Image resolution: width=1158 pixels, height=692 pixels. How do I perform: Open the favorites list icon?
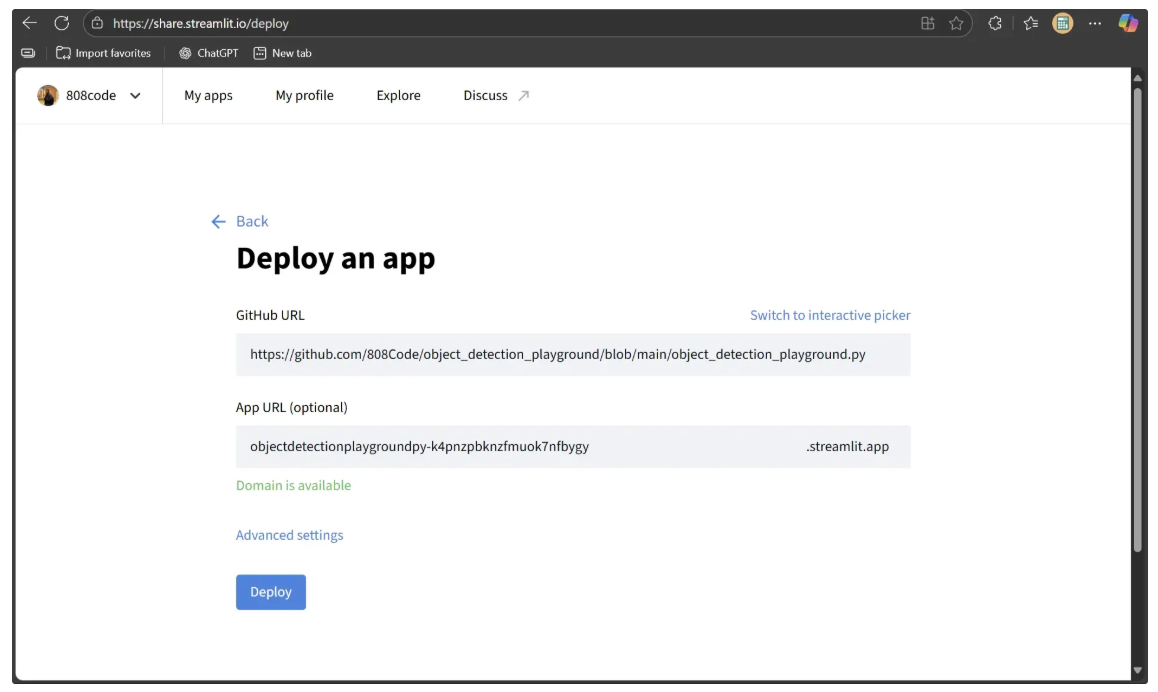point(1031,24)
